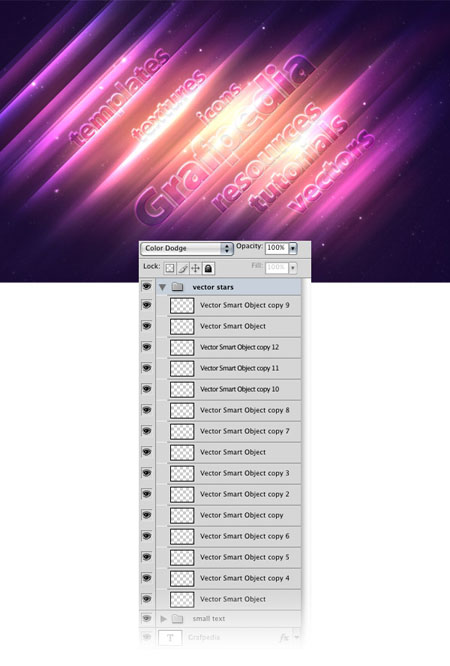Viewport: 450px width, 666px height.
Task: Select layer name Vector Smart Object copy 10
Action: pos(240,389)
